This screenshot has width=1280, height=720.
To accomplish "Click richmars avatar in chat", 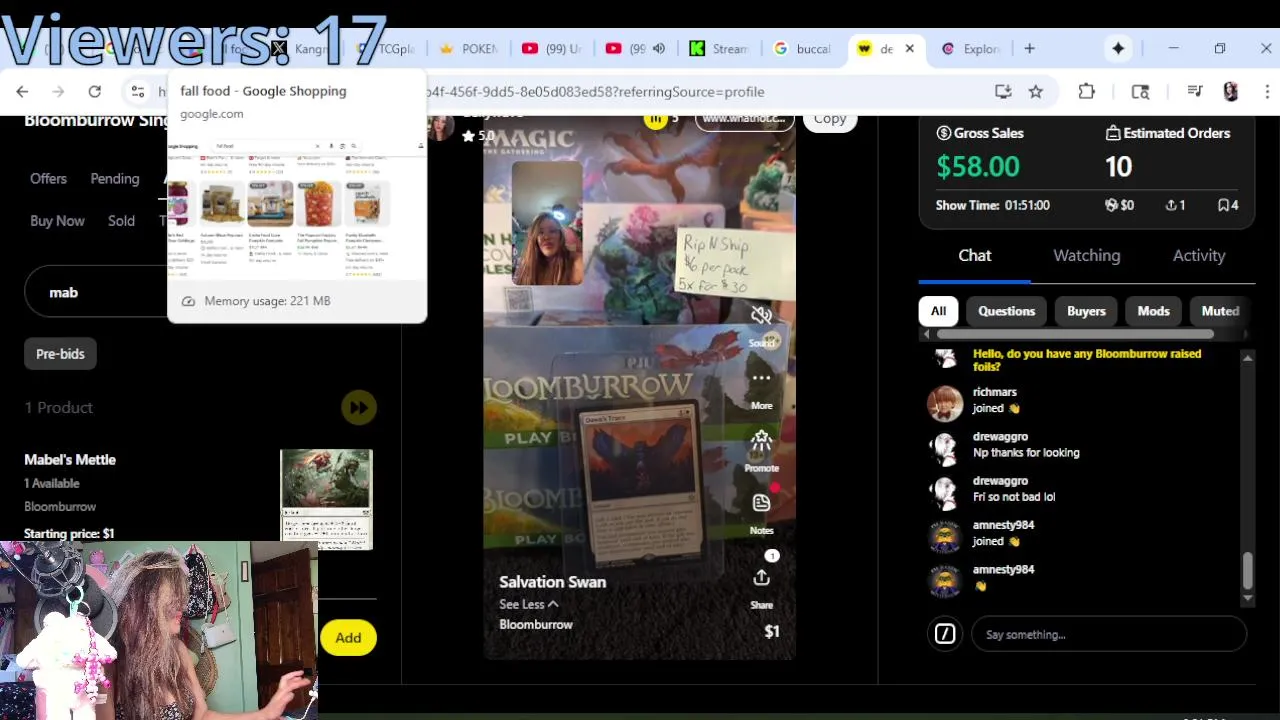I will coord(945,403).
